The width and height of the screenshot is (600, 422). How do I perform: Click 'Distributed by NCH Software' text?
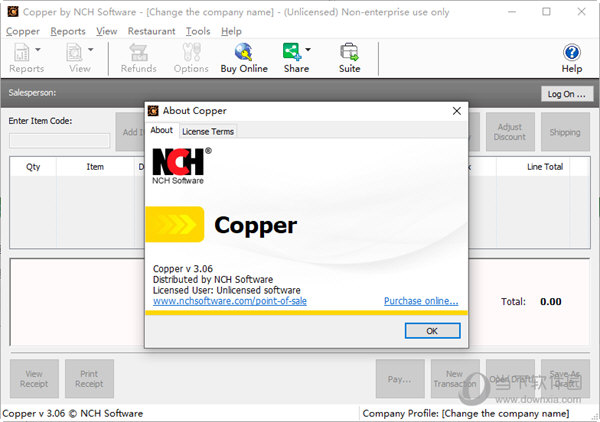point(213,279)
